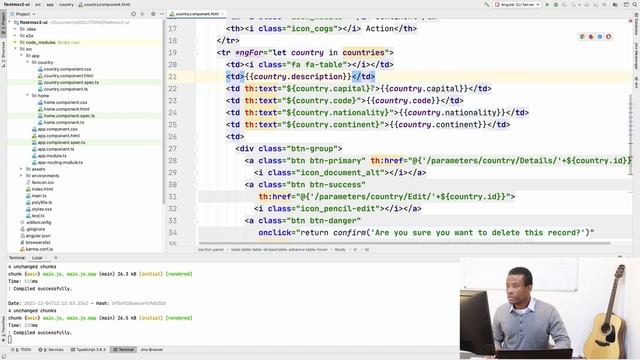This screenshot has height=360, width=640.
Task: Hide the Project panel with the minus icon
Action: point(162,14)
